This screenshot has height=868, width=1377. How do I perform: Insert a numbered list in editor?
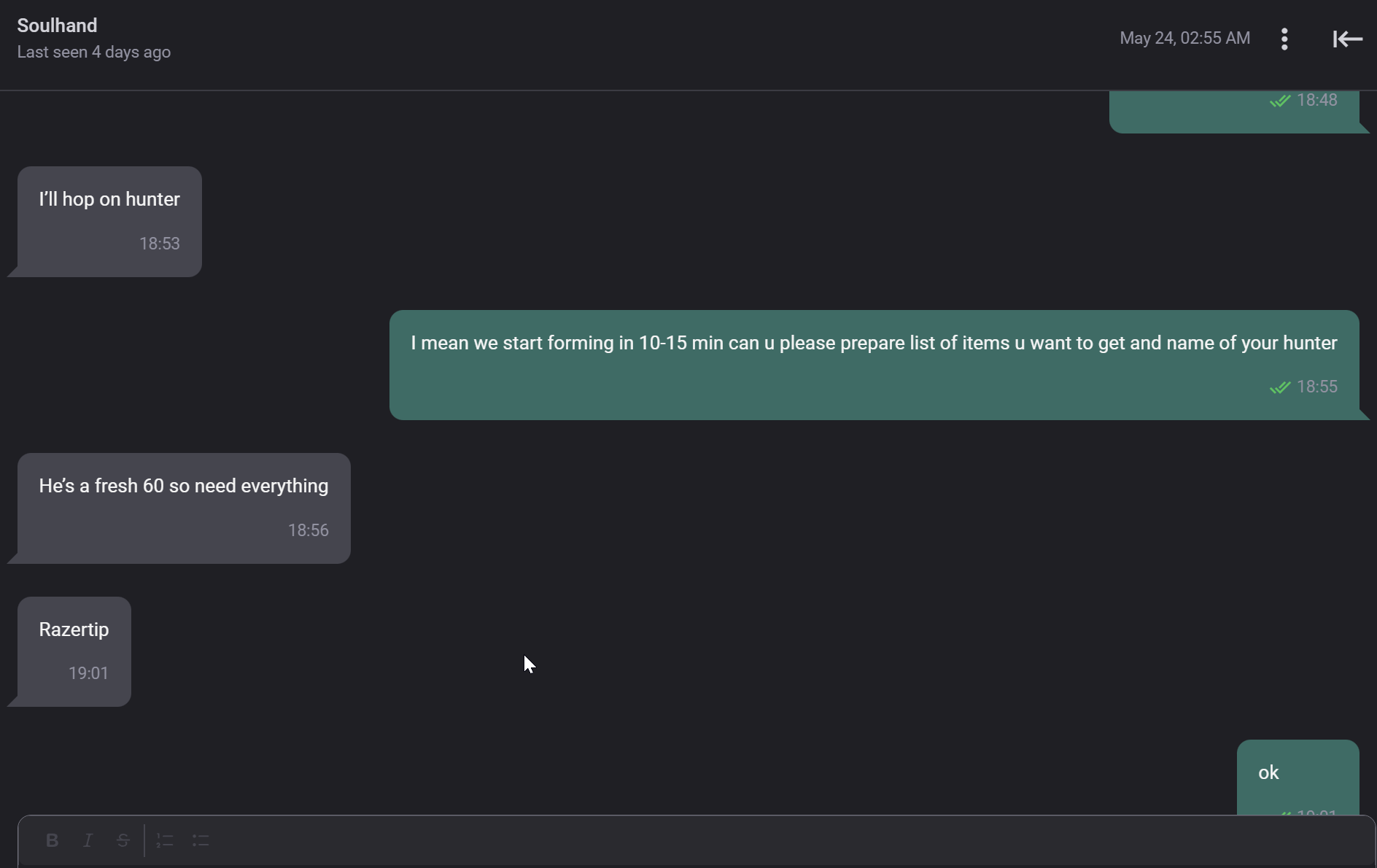tap(165, 840)
